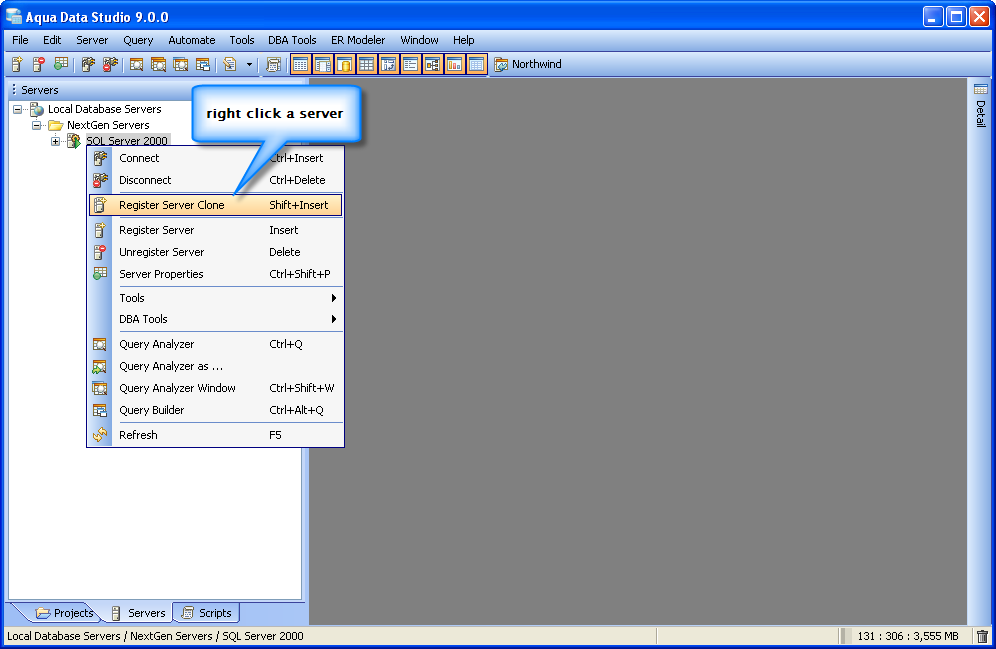Collapse the NextGen Servers folder node
Viewport: 996px width, 649px height.
tap(36, 125)
